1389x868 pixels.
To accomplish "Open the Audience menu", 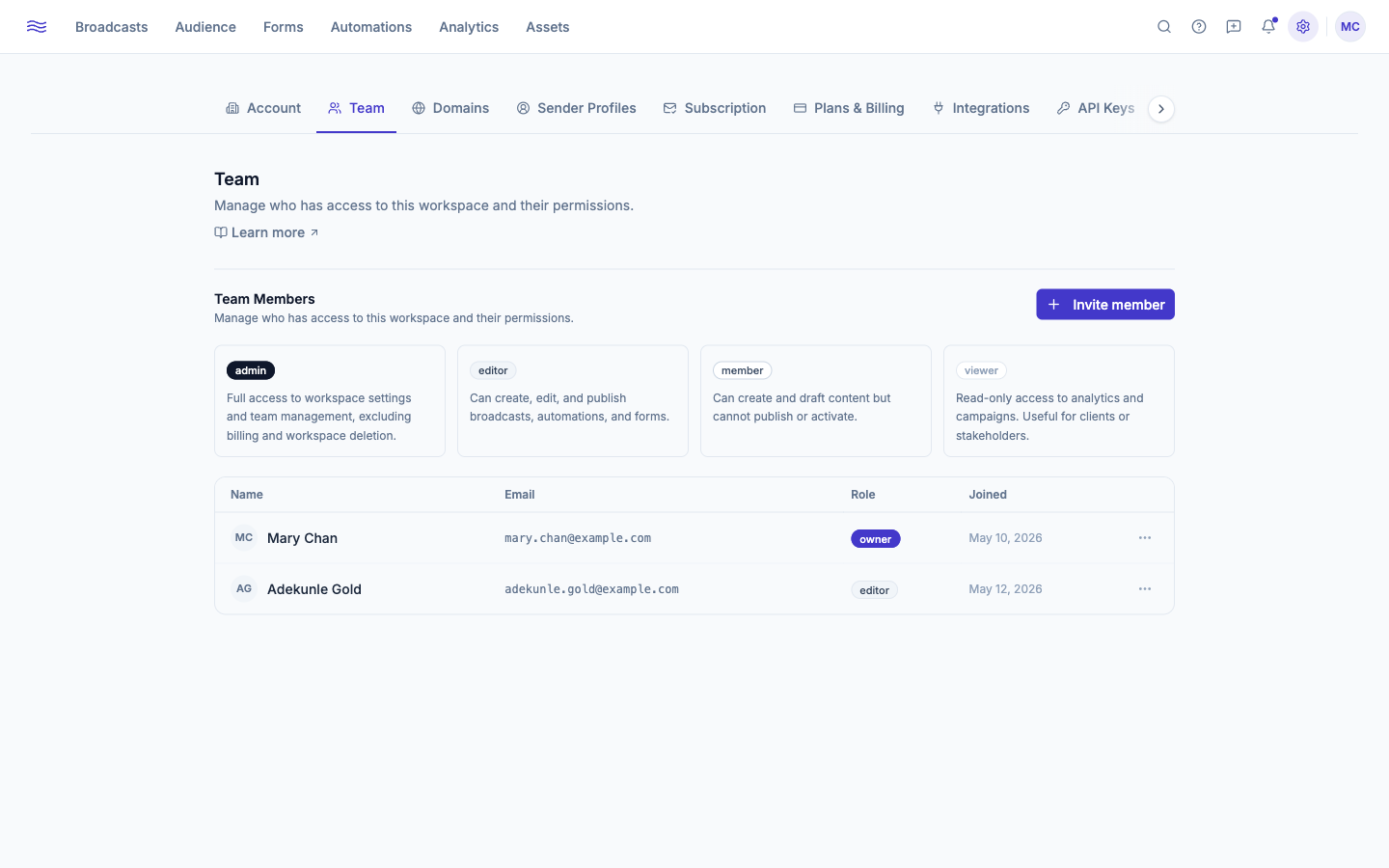I will point(205,27).
